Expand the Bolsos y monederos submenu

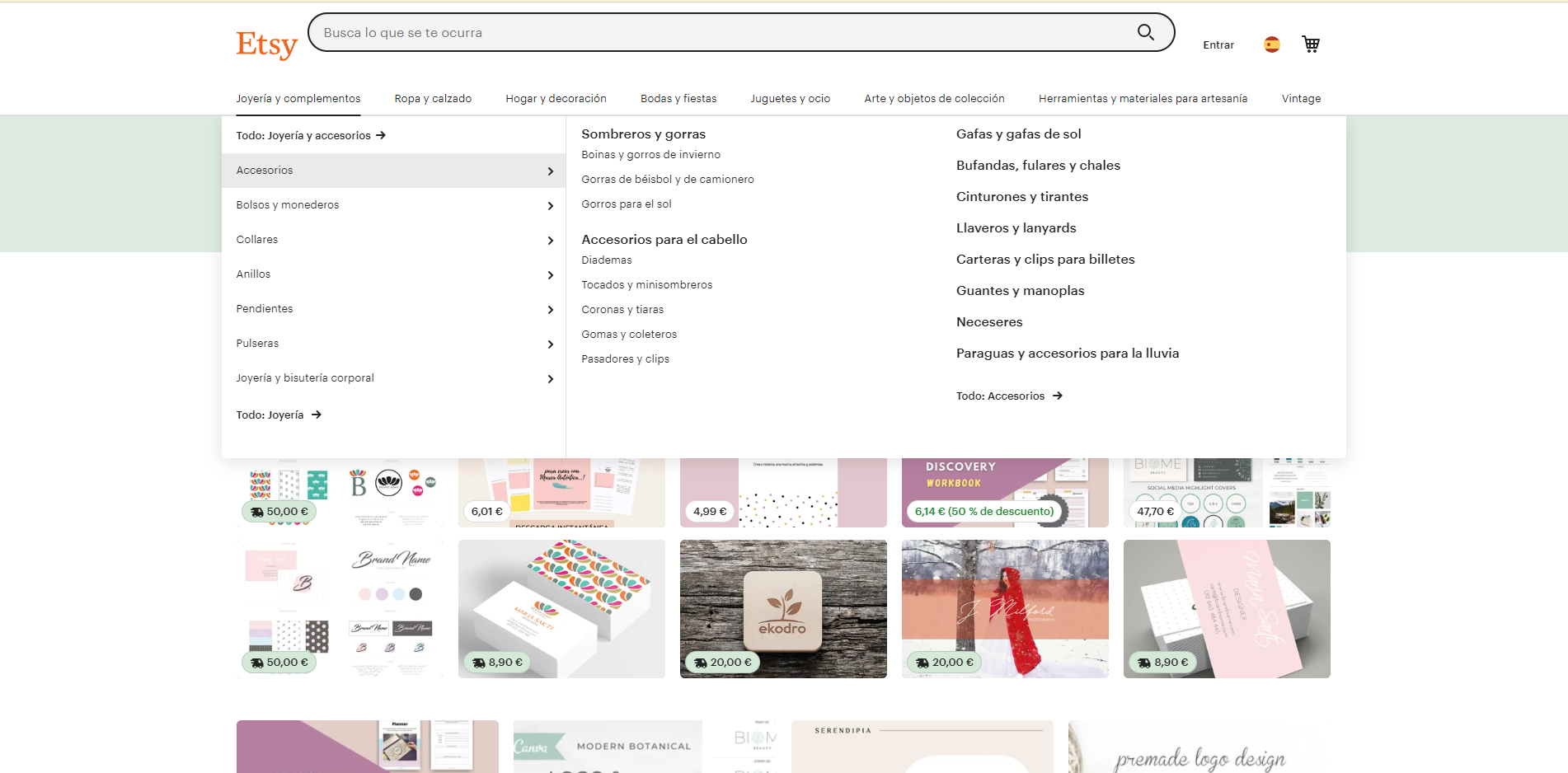pyautogui.click(x=551, y=205)
